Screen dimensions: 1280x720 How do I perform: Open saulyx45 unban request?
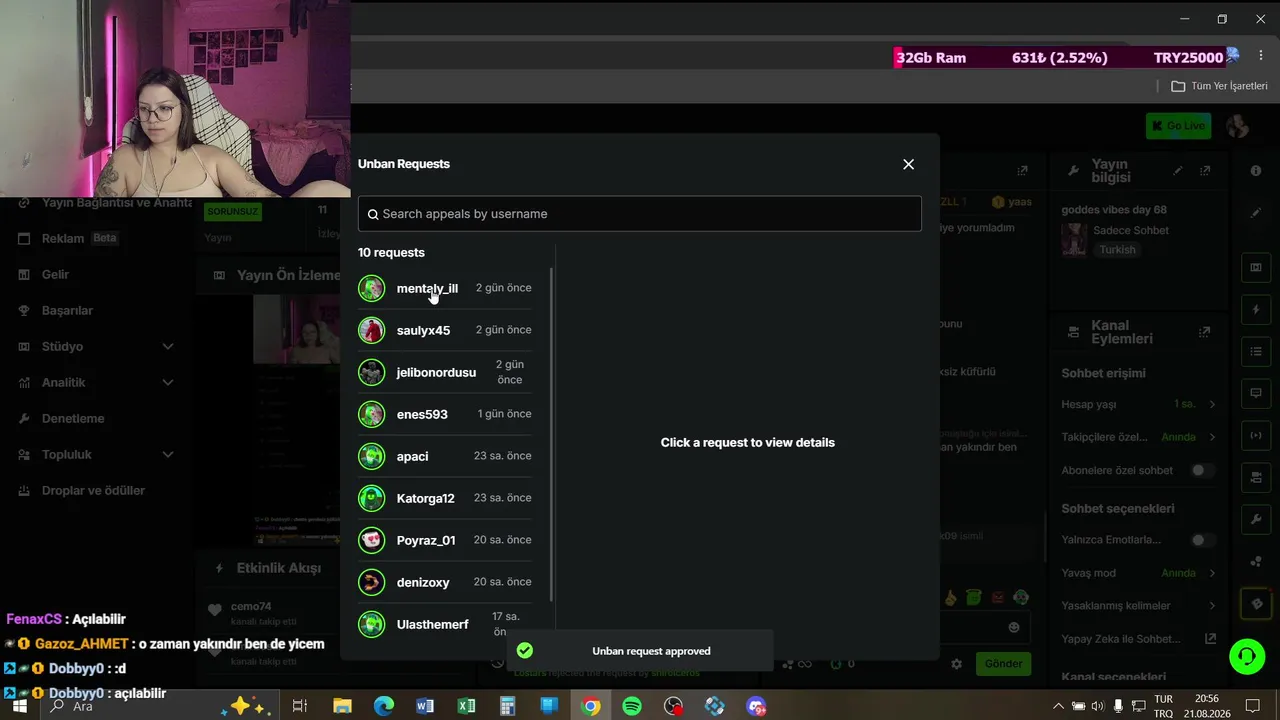pos(445,330)
